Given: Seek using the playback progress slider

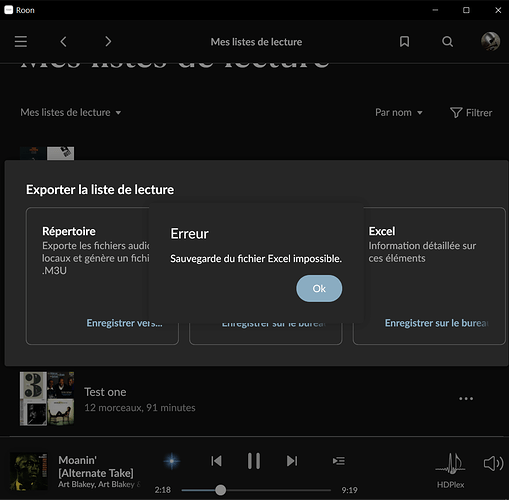Looking at the screenshot, I should 256,490.
